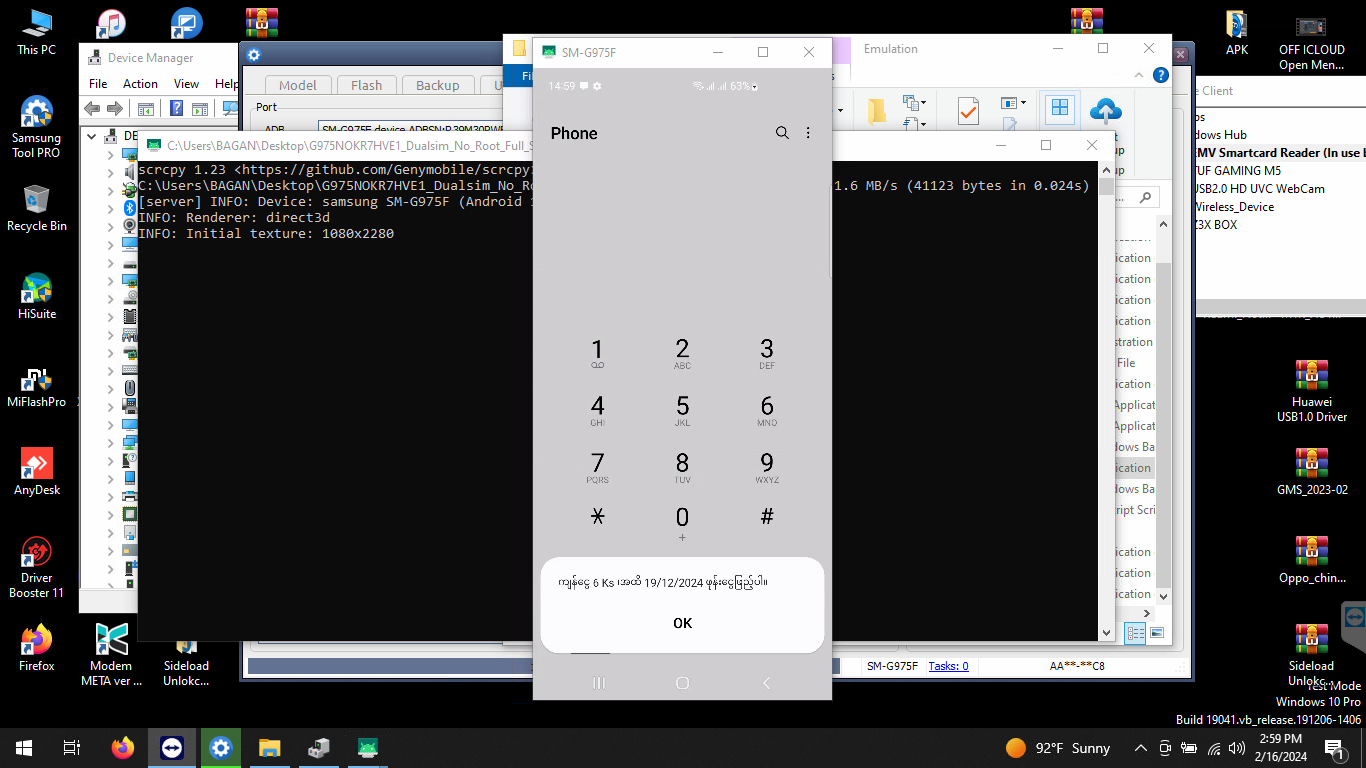Click SM-G975F cell in tool status bar

coord(892,666)
